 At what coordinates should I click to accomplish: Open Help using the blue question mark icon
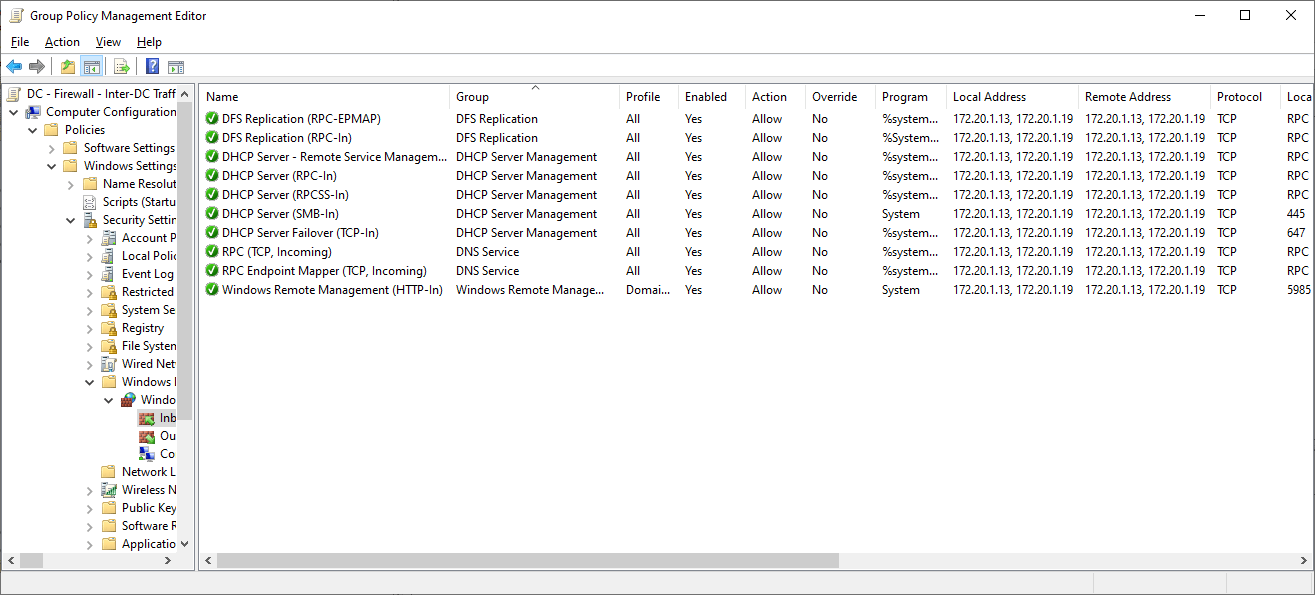151,66
